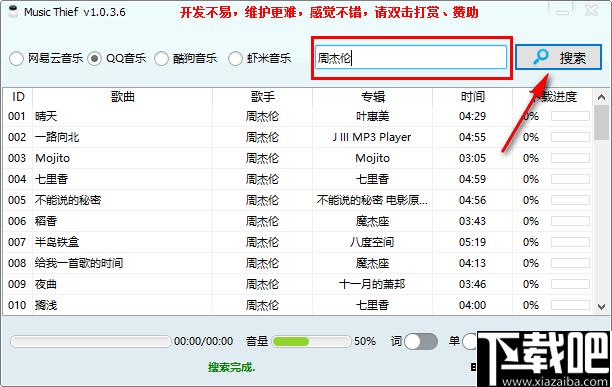Sort by the 歌曲 column header
Viewport: 612px width, 387px height.
pyautogui.click(x=123, y=96)
